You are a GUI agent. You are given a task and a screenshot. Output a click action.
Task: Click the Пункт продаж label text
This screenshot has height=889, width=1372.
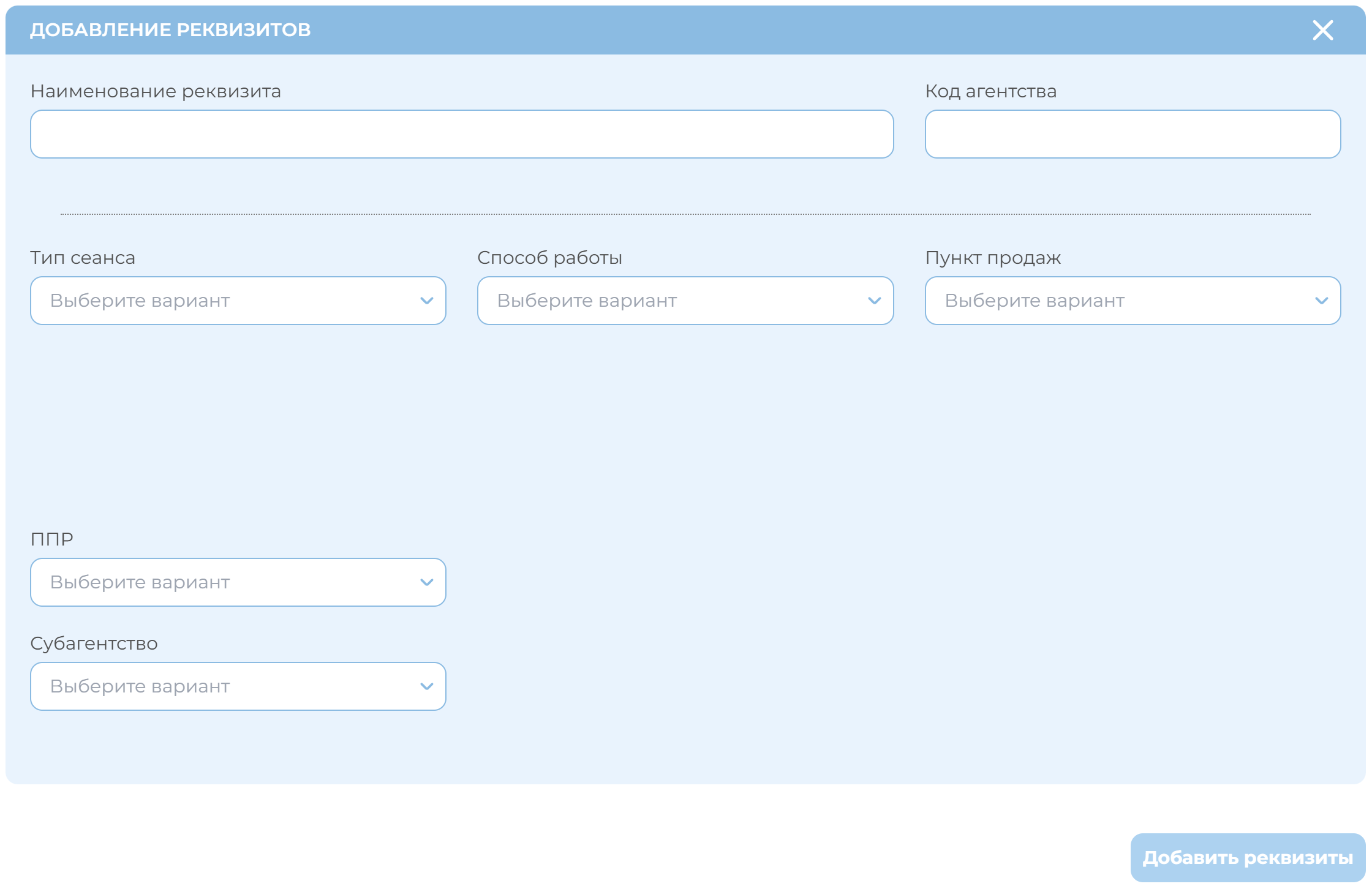[x=992, y=258]
